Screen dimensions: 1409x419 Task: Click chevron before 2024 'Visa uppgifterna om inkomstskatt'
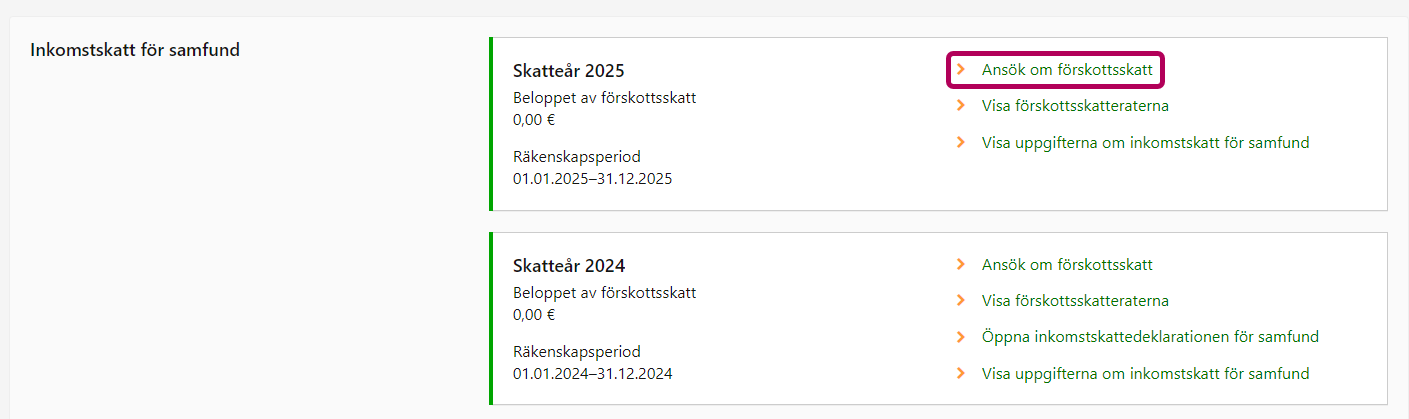coord(961,374)
